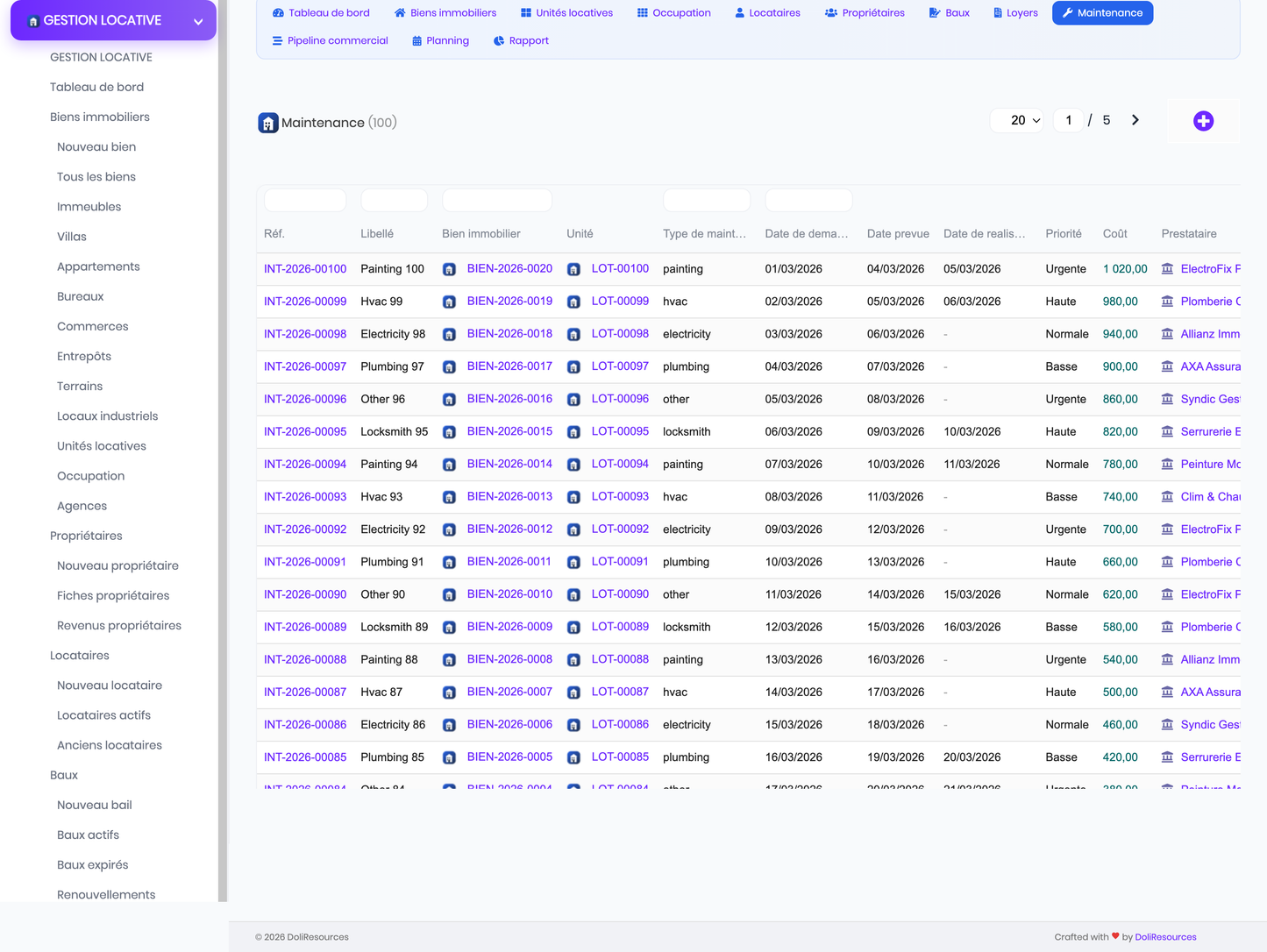Switch to the Biens immobiliers tab
The image size is (1267, 952).
pyautogui.click(x=445, y=13)
